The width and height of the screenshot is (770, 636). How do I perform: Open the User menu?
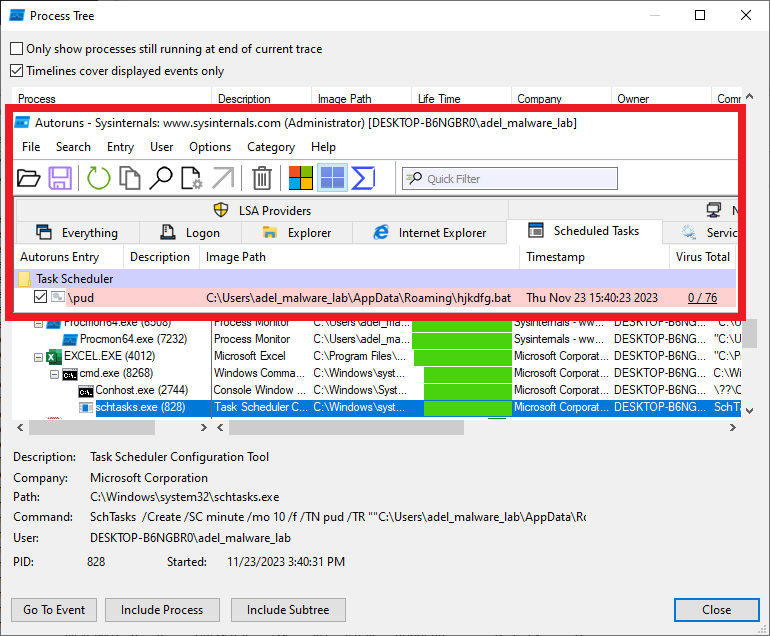click(162, 147)
